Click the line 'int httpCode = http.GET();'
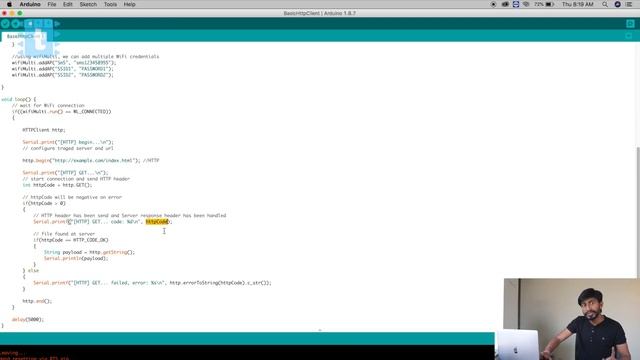The image size is (640, 360). tap(57, 185)
